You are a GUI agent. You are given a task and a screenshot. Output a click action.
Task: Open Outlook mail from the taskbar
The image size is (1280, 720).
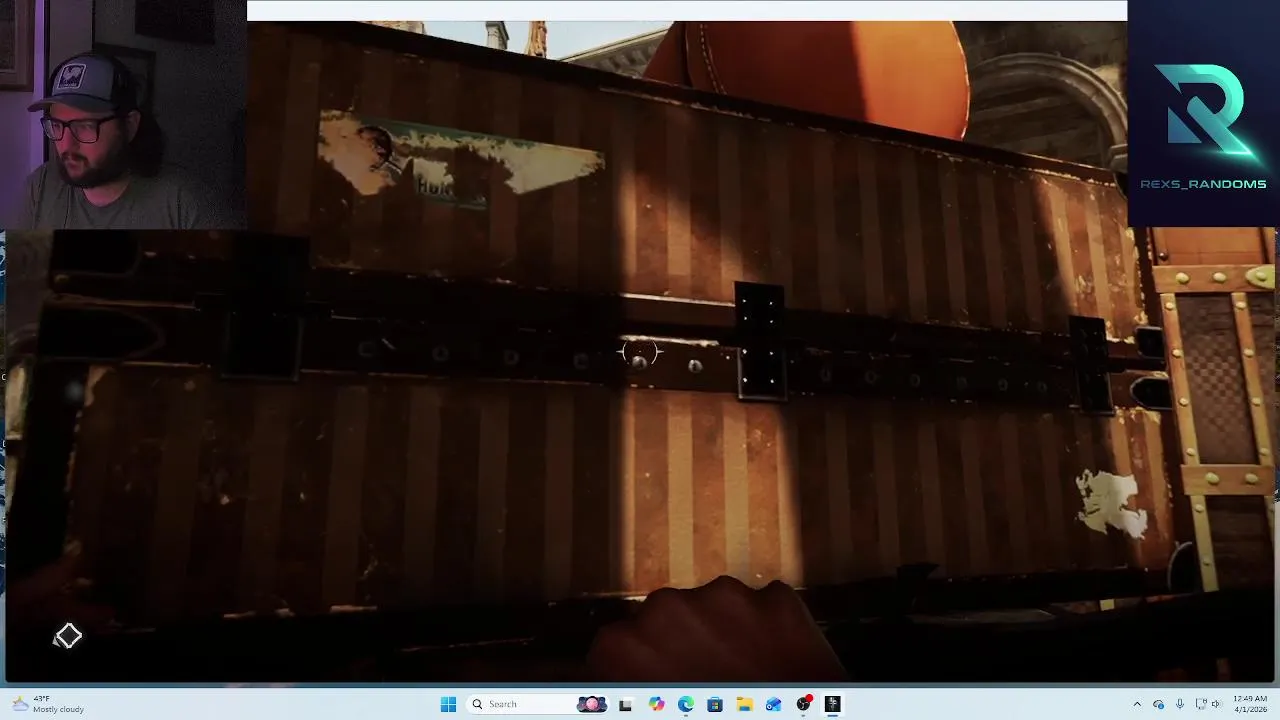click(773, 704)
